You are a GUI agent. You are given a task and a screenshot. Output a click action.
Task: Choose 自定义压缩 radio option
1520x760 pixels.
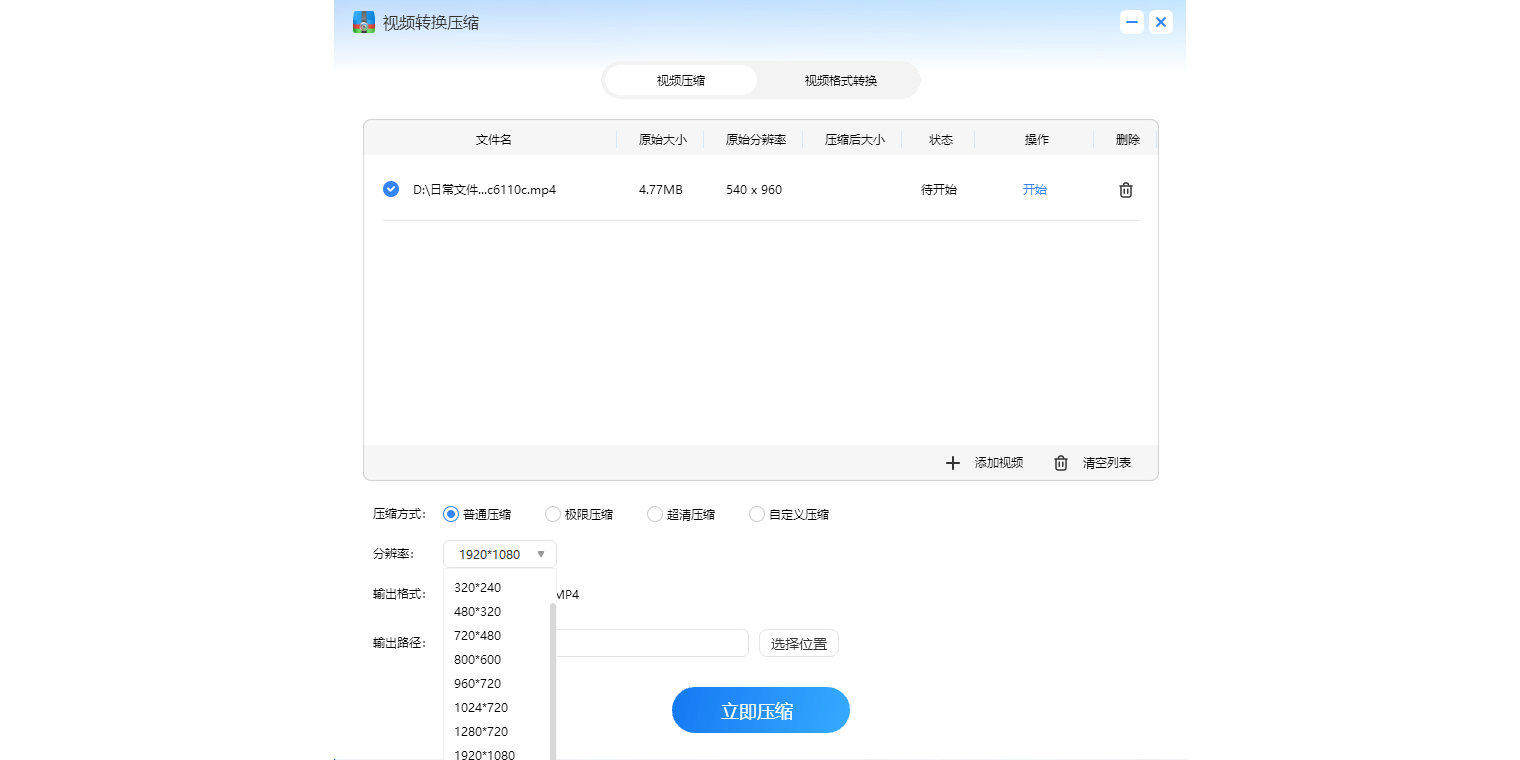pos(757,514)
